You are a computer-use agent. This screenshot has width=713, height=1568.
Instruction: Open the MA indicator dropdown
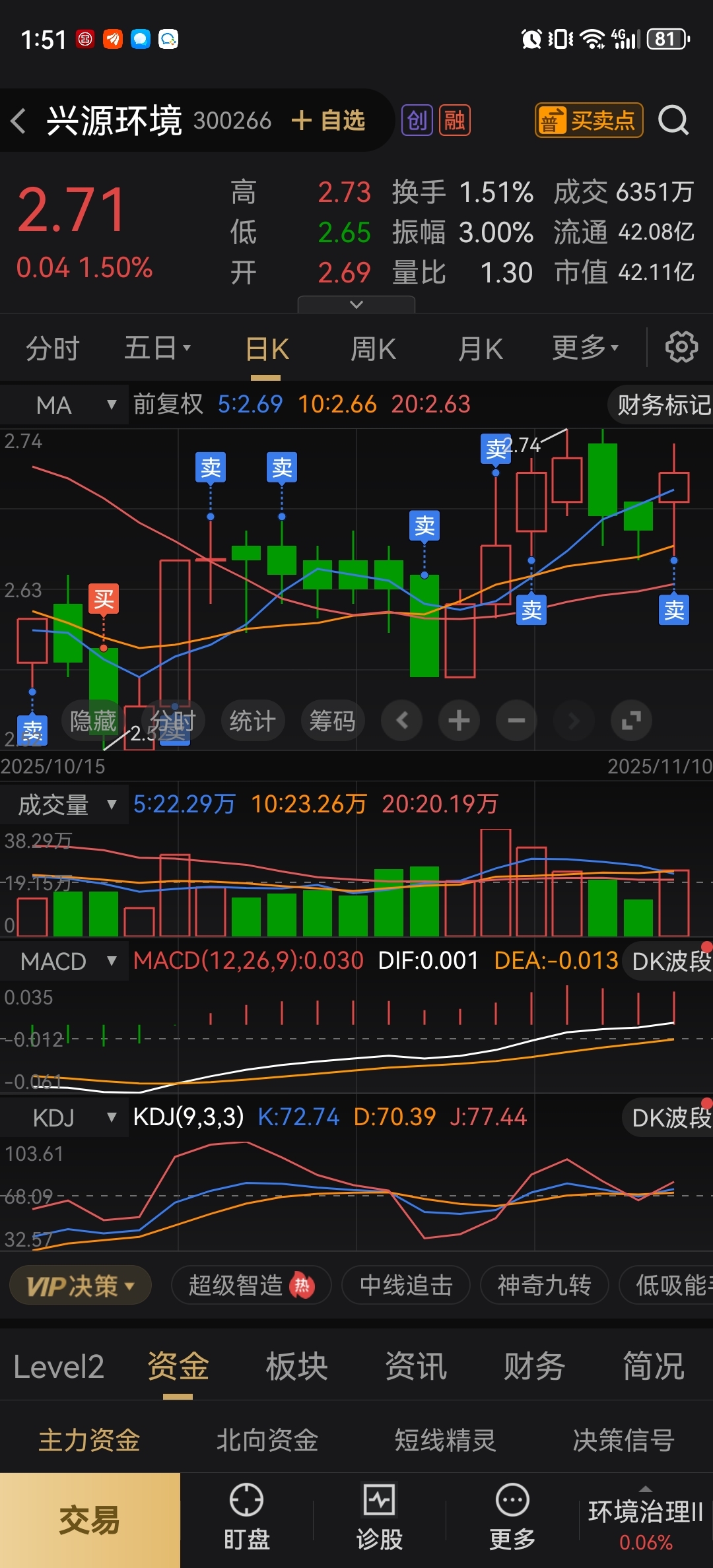pyautogui.click(x=64, y=405)
